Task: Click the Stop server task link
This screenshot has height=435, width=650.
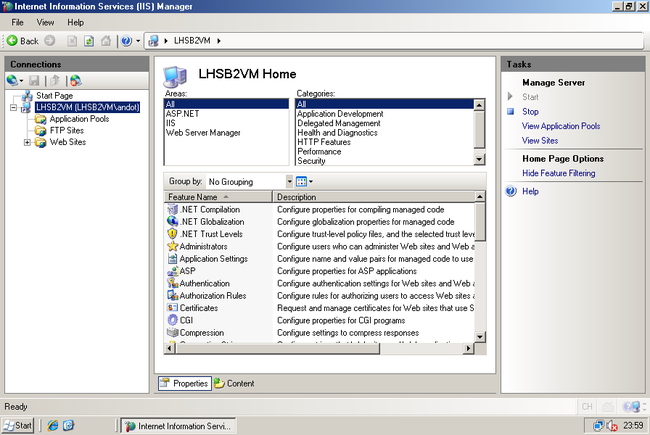Action: coord(530,112)
